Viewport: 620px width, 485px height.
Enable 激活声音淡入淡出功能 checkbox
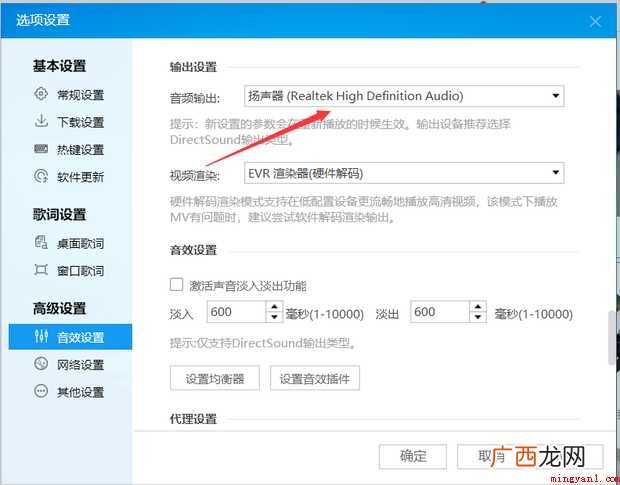coord(176,285)
